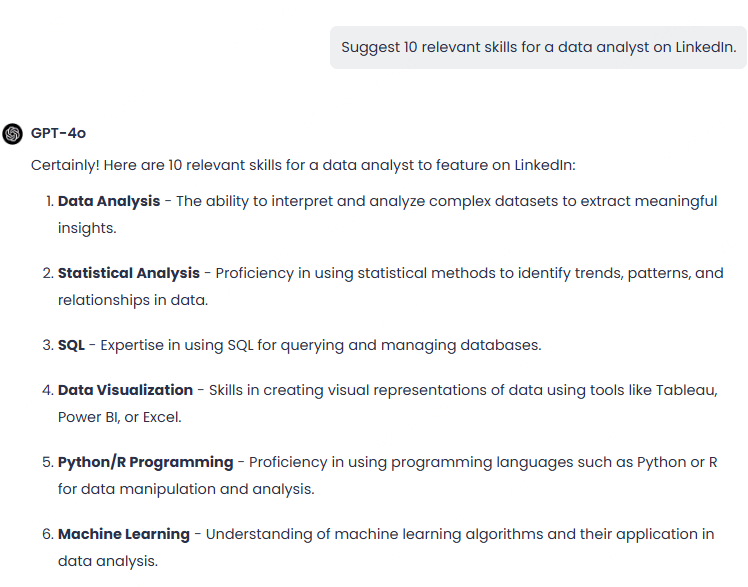Select the user prompt message bubble
This screenshot has width=748, height=587.
coord(538,47)
